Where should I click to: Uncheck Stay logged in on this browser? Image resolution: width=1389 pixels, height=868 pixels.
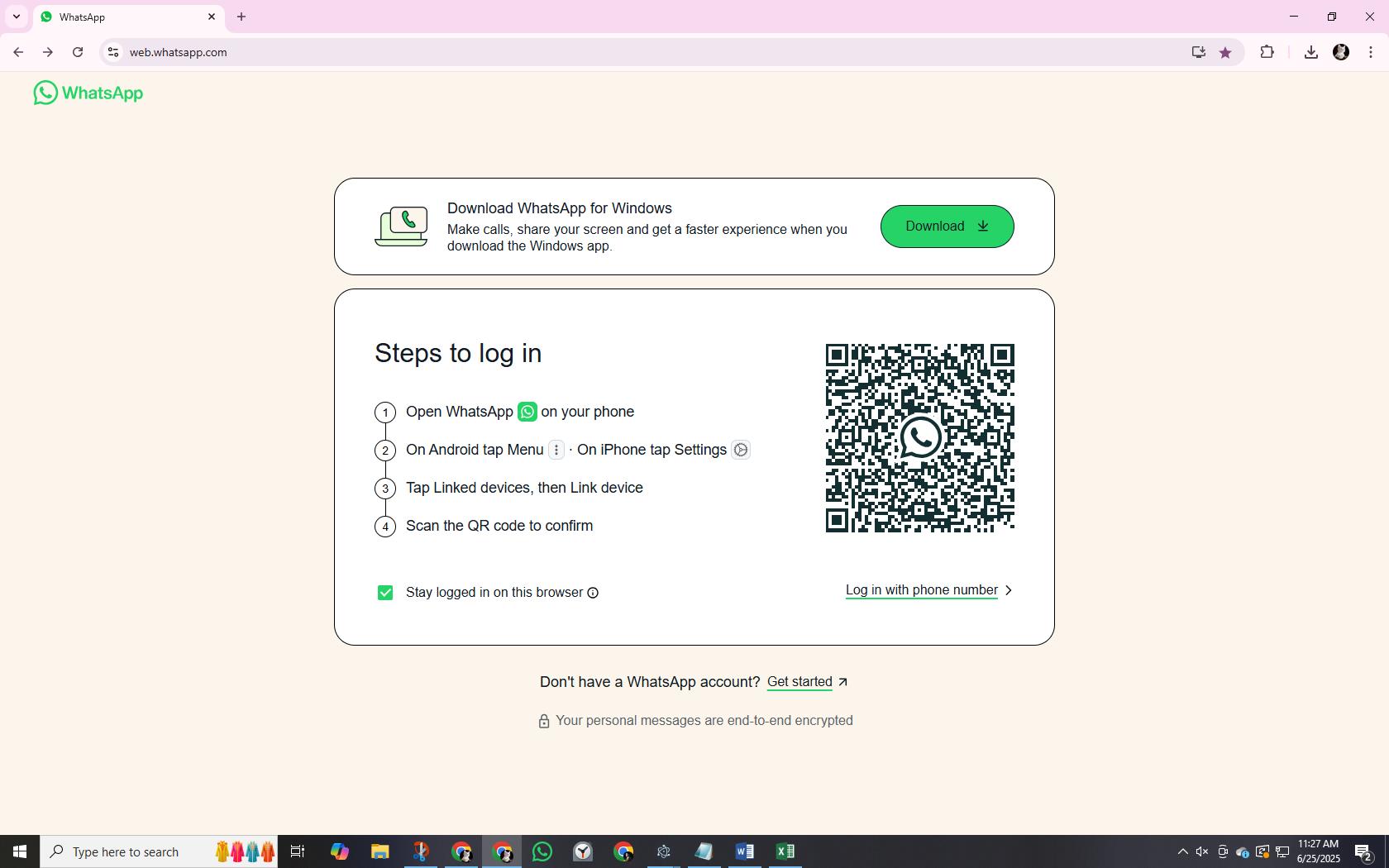pyautogui.click(x=385, y=593)
